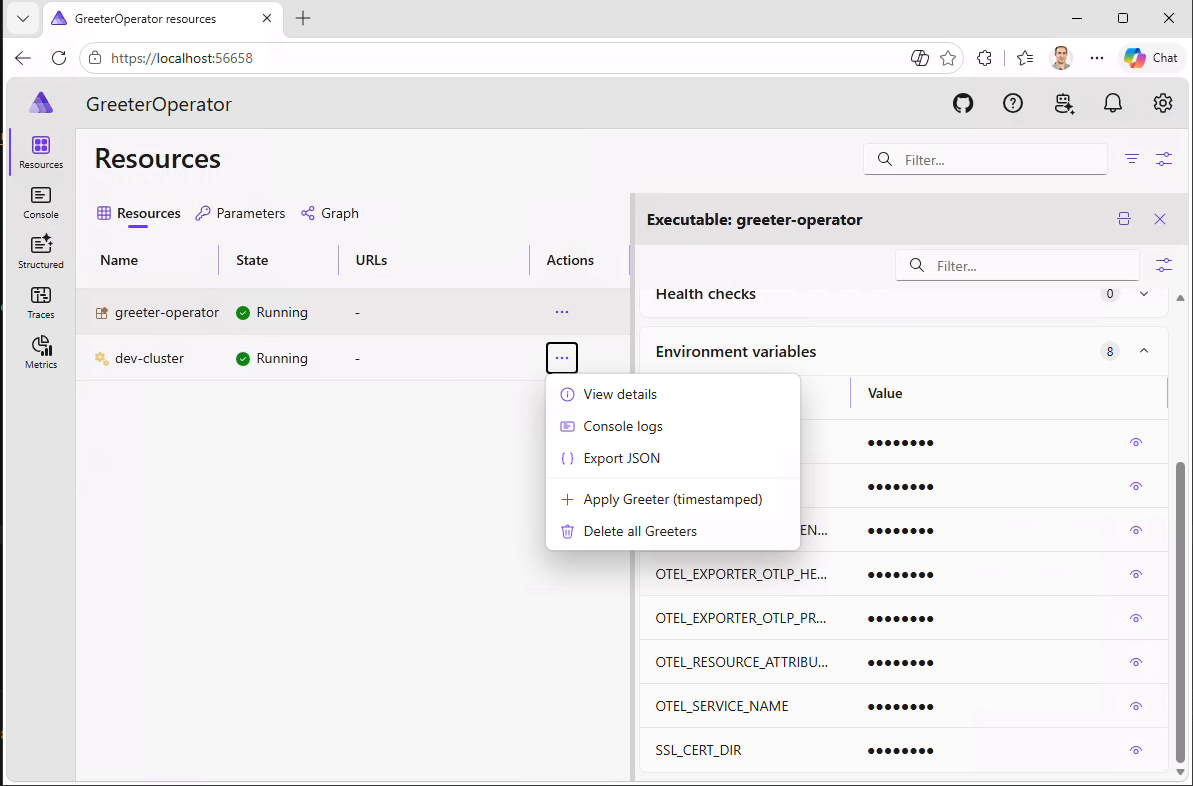Image resolution: width=1193 pixels, height=786 pixels.
Task: Click the Copilot page-context icon in address bar
Action: click(920, 58)
